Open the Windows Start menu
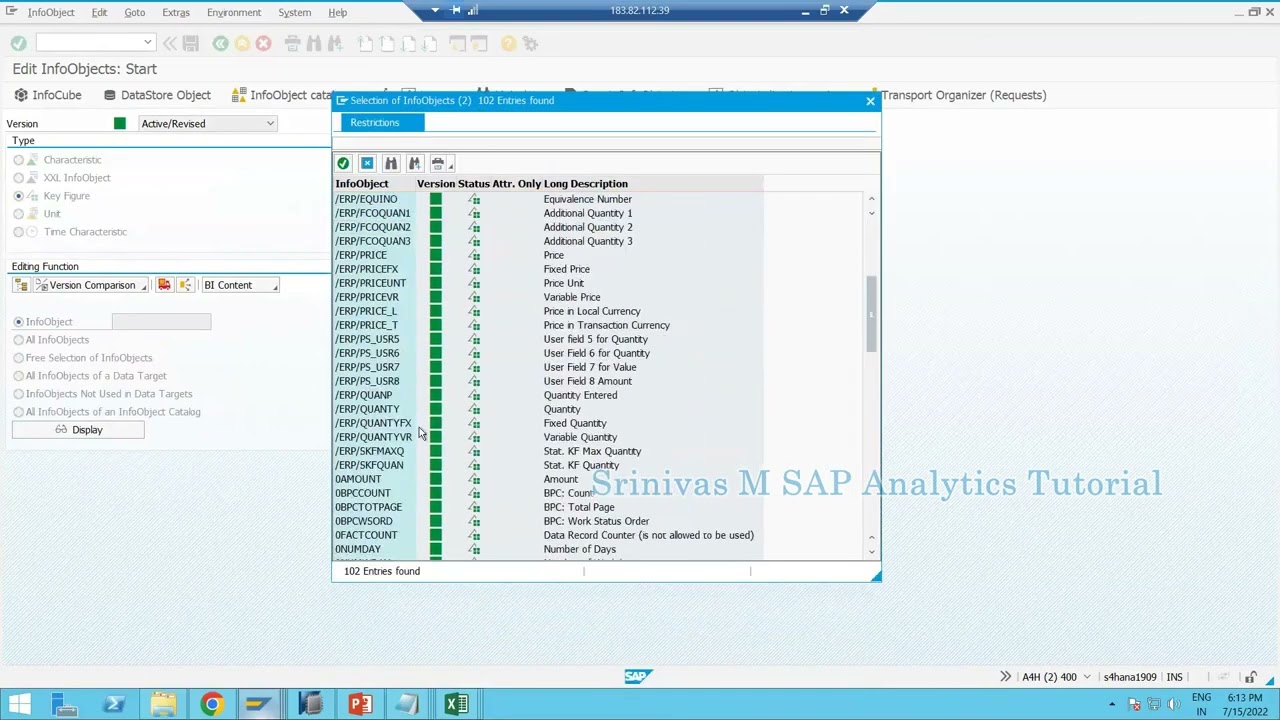Viewport: 1280px width, 720px height. coord(20,704)
